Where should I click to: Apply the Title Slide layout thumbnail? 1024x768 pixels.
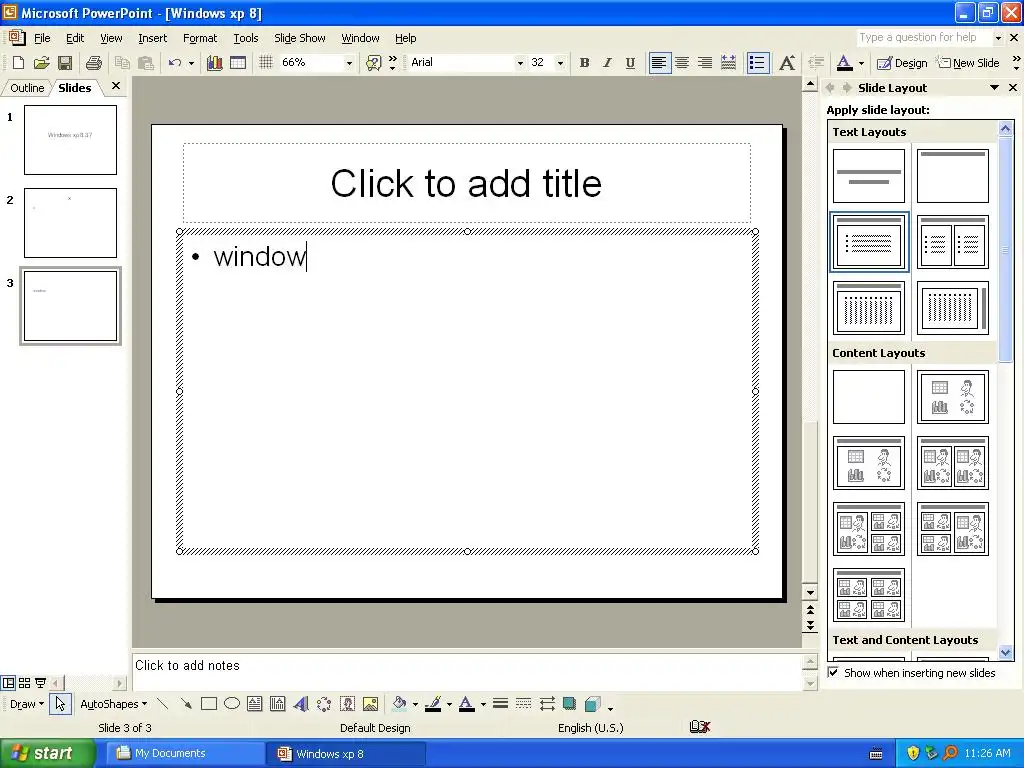pos(869,176)
